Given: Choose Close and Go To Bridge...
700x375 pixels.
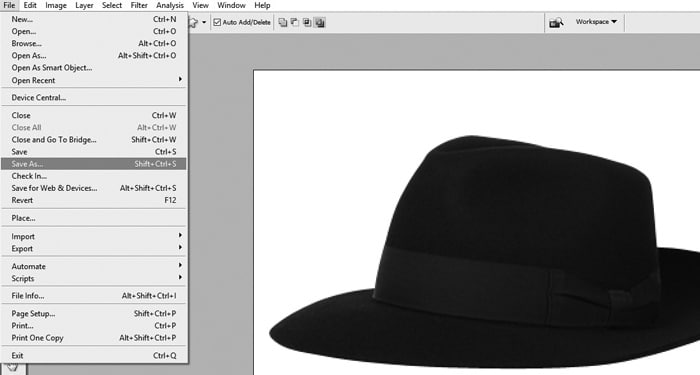Looking at the screenshot, I should tap(93, 140).
